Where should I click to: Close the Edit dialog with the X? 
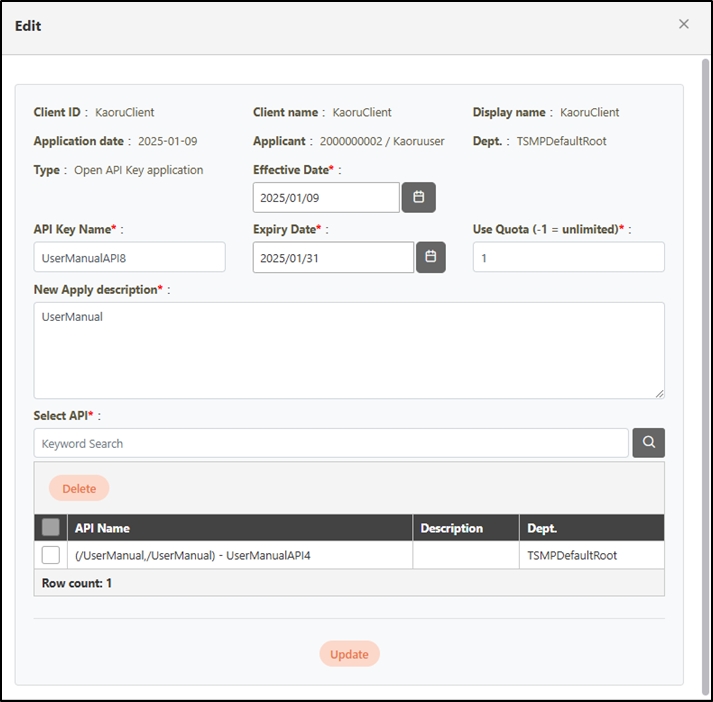pyautogui.click(x=684, y=24)
